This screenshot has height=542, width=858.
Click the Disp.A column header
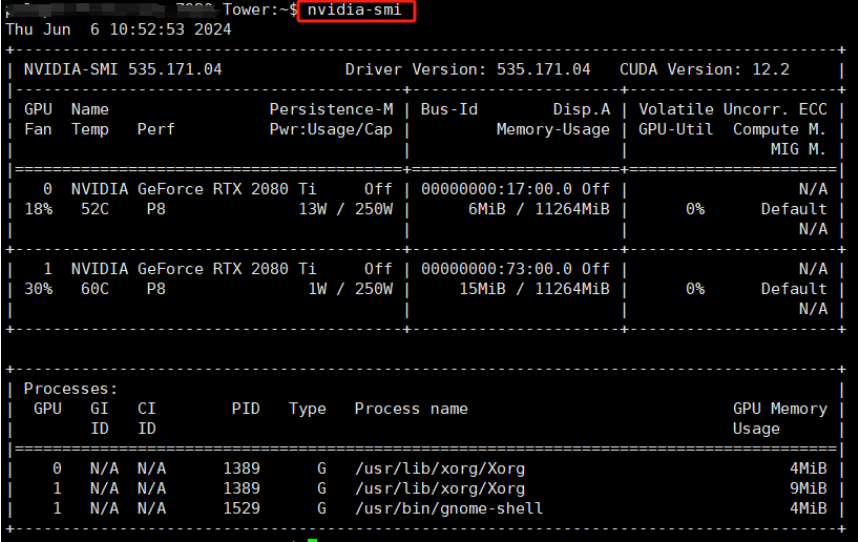click(581, 109)
